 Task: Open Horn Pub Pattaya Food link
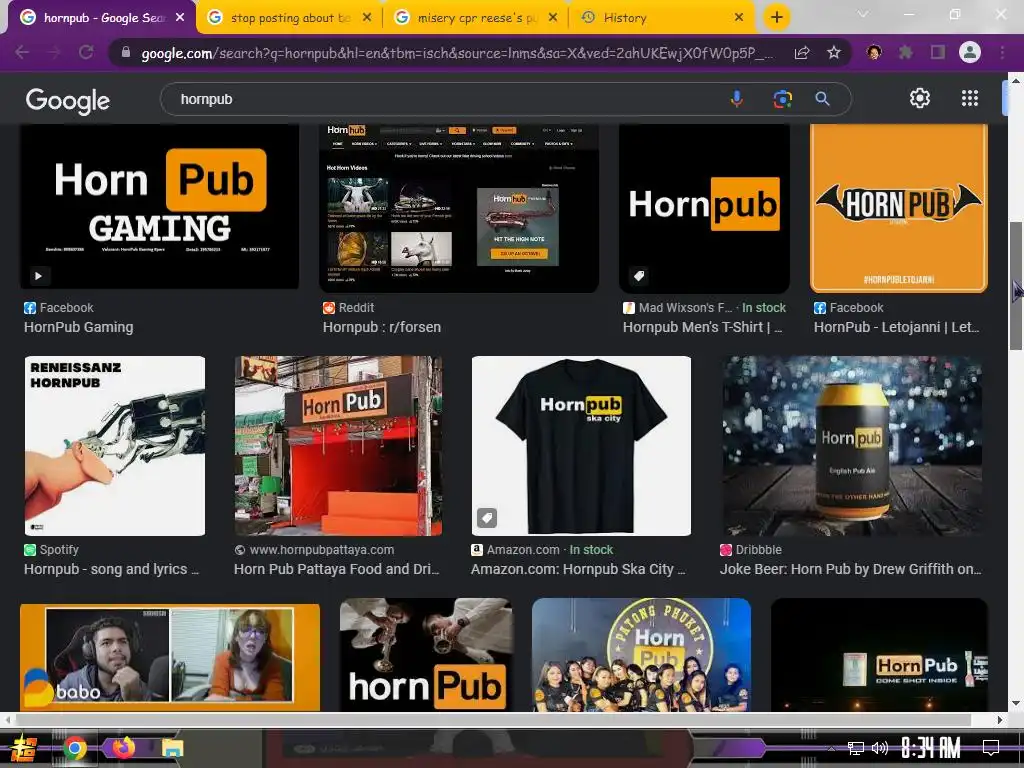click(336, 569)
